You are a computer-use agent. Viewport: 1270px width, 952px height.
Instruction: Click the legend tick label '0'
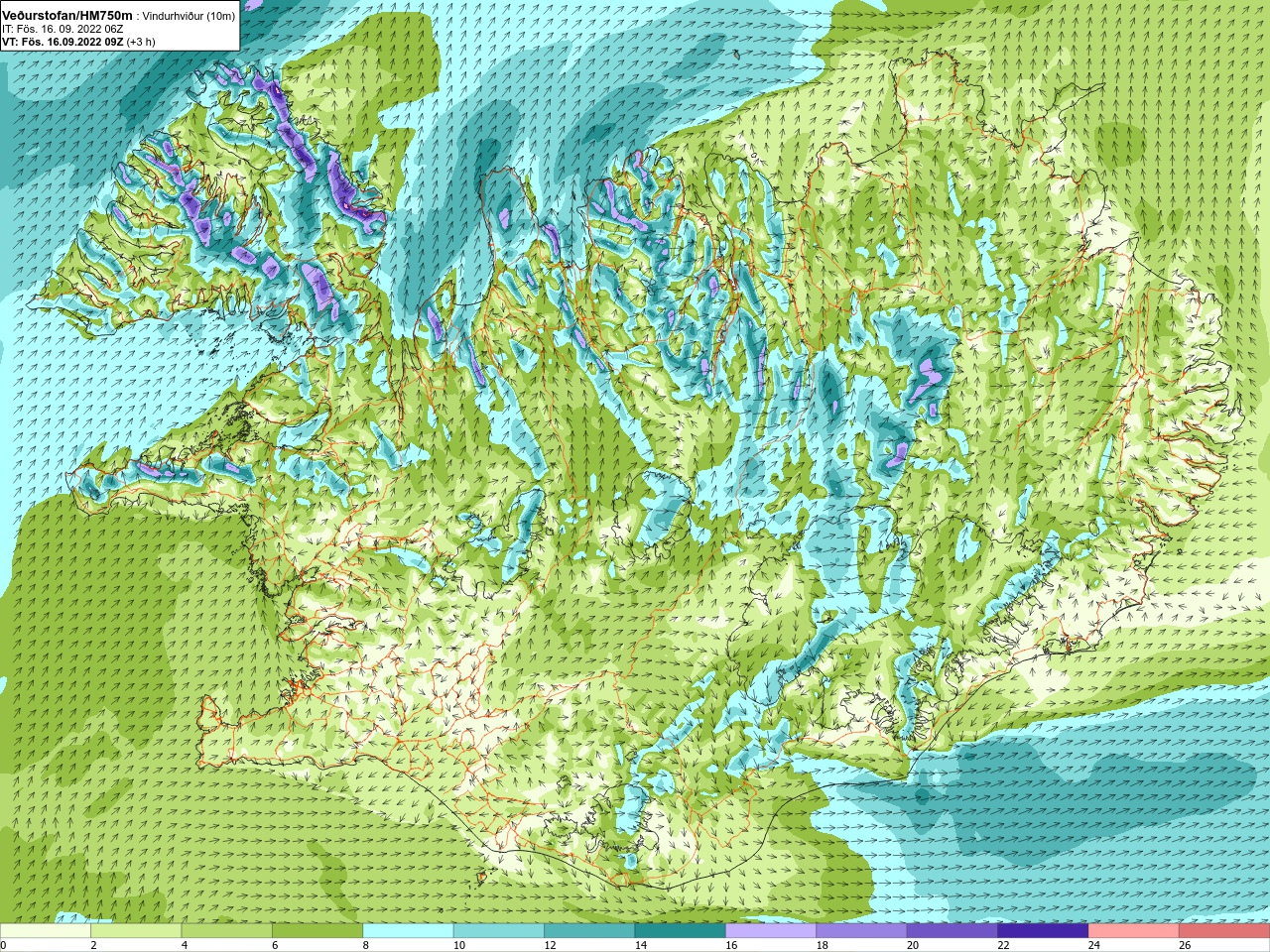3,946
